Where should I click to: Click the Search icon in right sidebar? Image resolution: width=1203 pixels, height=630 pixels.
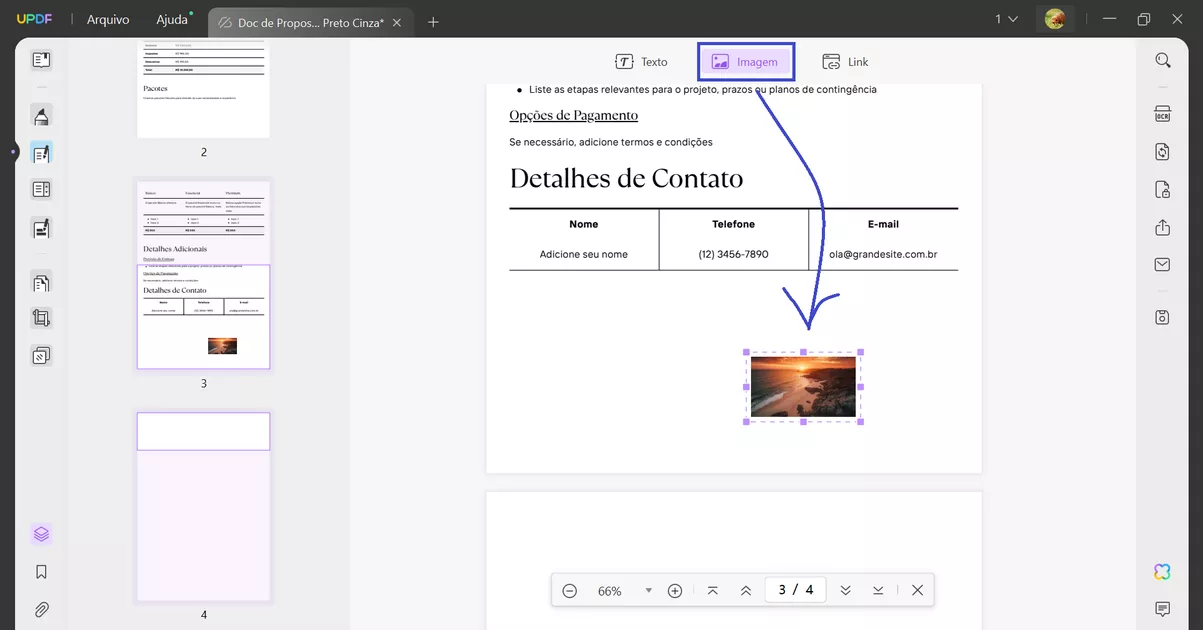coord(1162,59)
